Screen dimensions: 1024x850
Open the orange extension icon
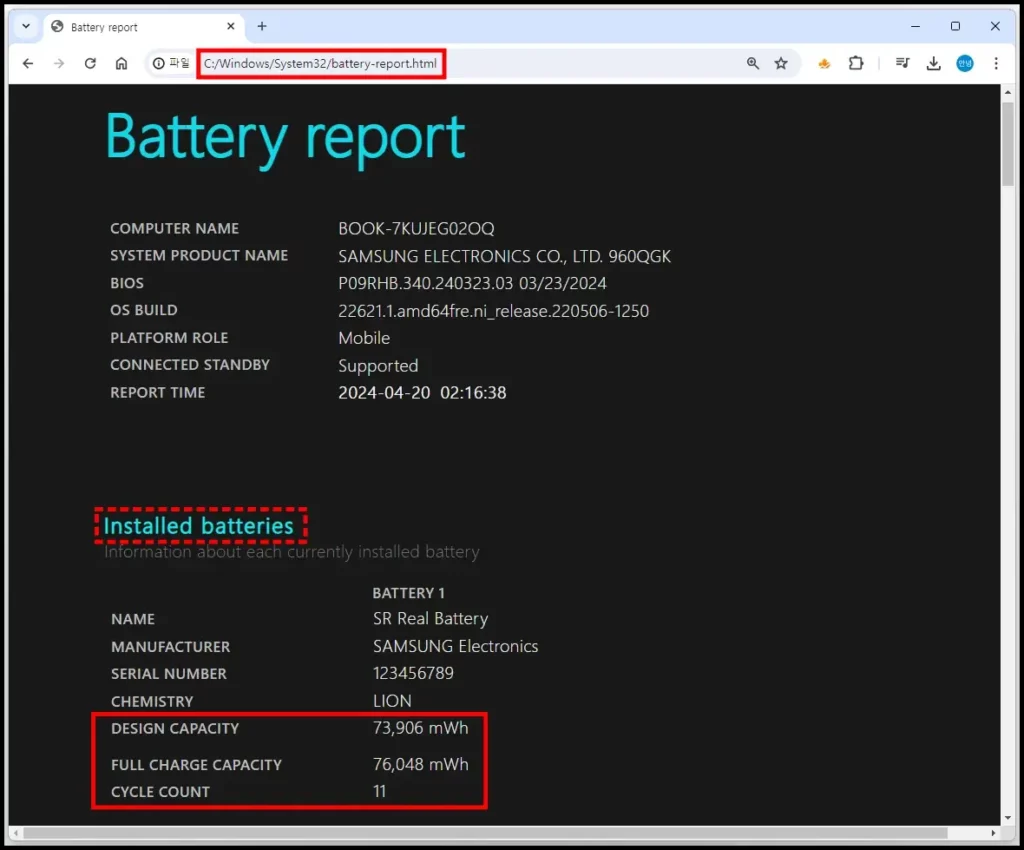(824, 63)
